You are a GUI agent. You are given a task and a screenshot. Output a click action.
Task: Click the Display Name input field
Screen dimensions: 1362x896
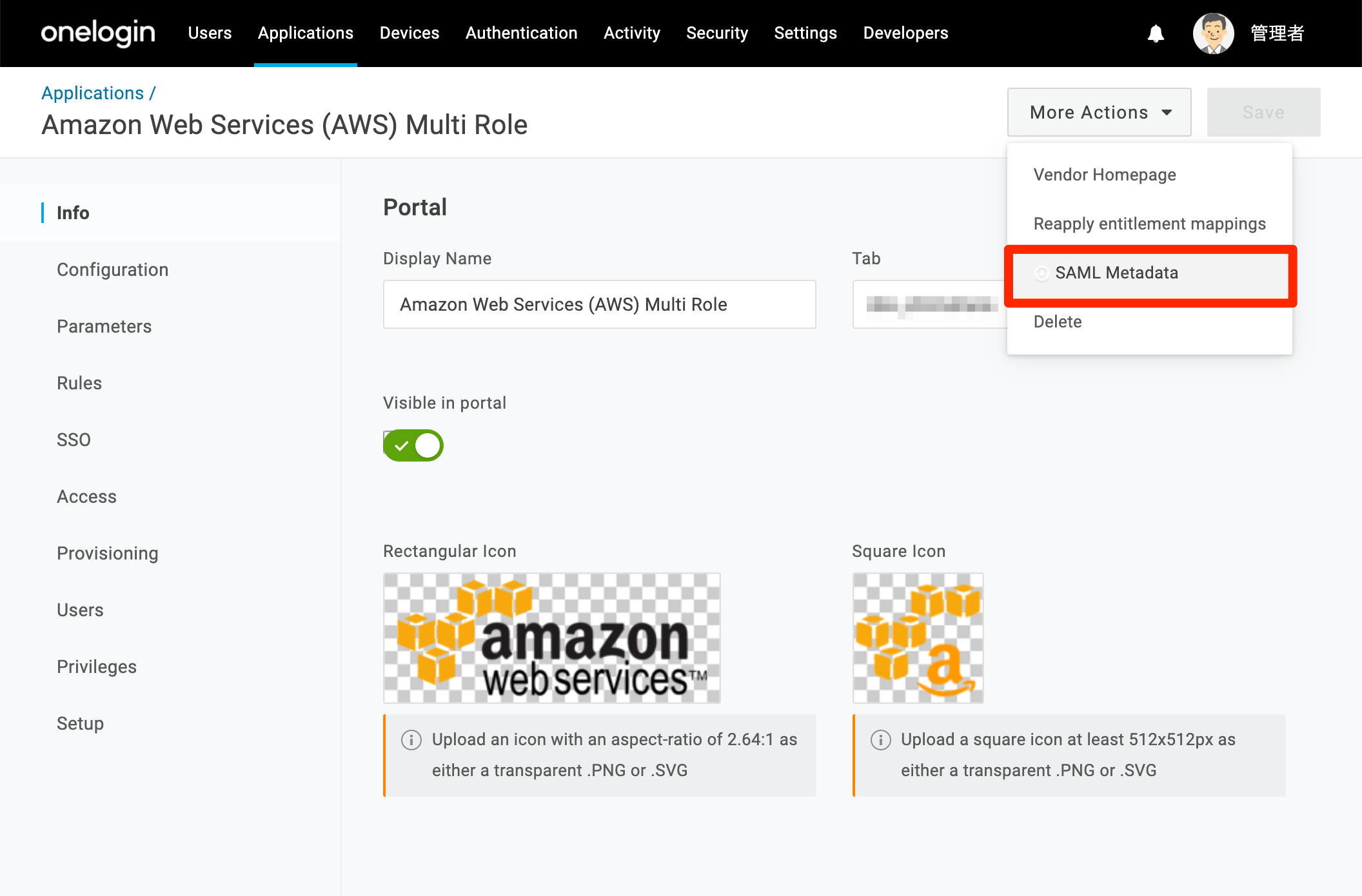coord(600,304)
